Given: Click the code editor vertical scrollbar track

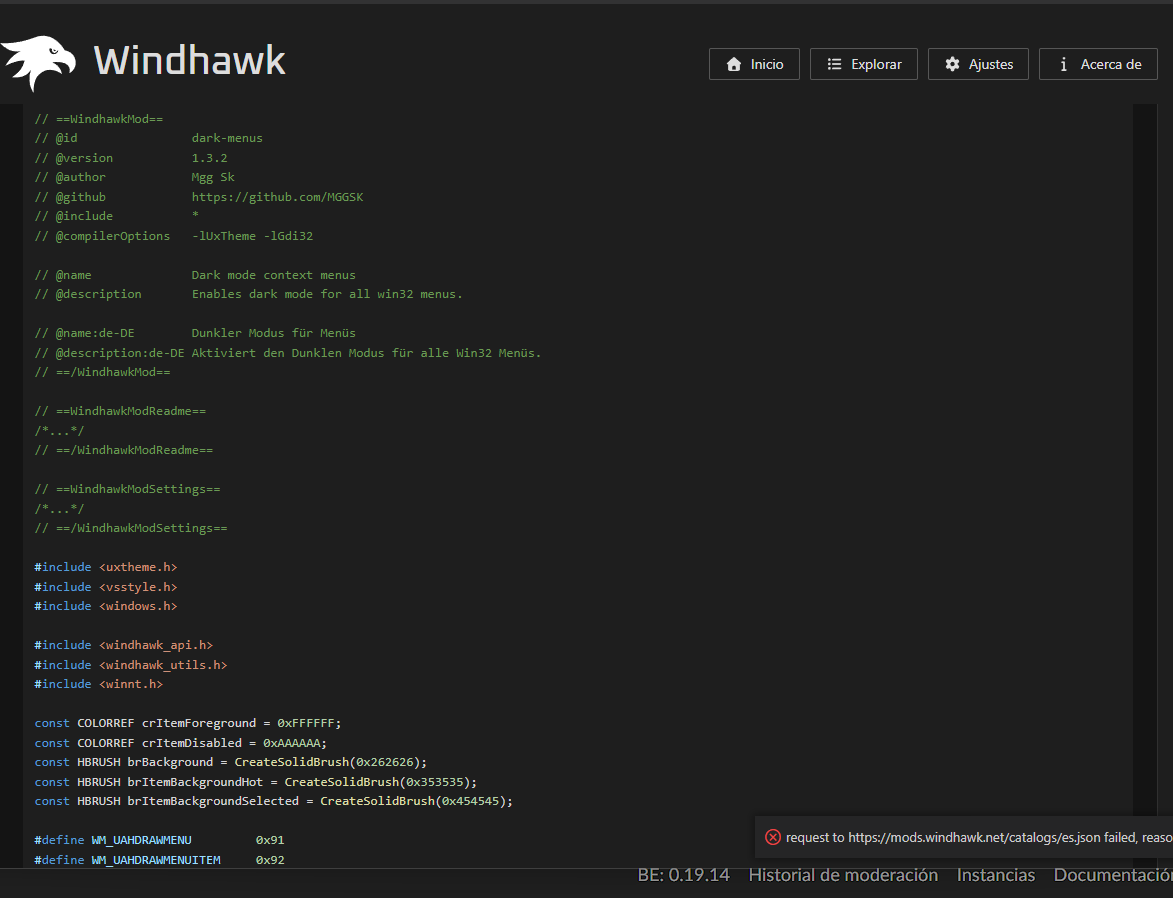Looking at the screenshot, I should coord(1144,450).
